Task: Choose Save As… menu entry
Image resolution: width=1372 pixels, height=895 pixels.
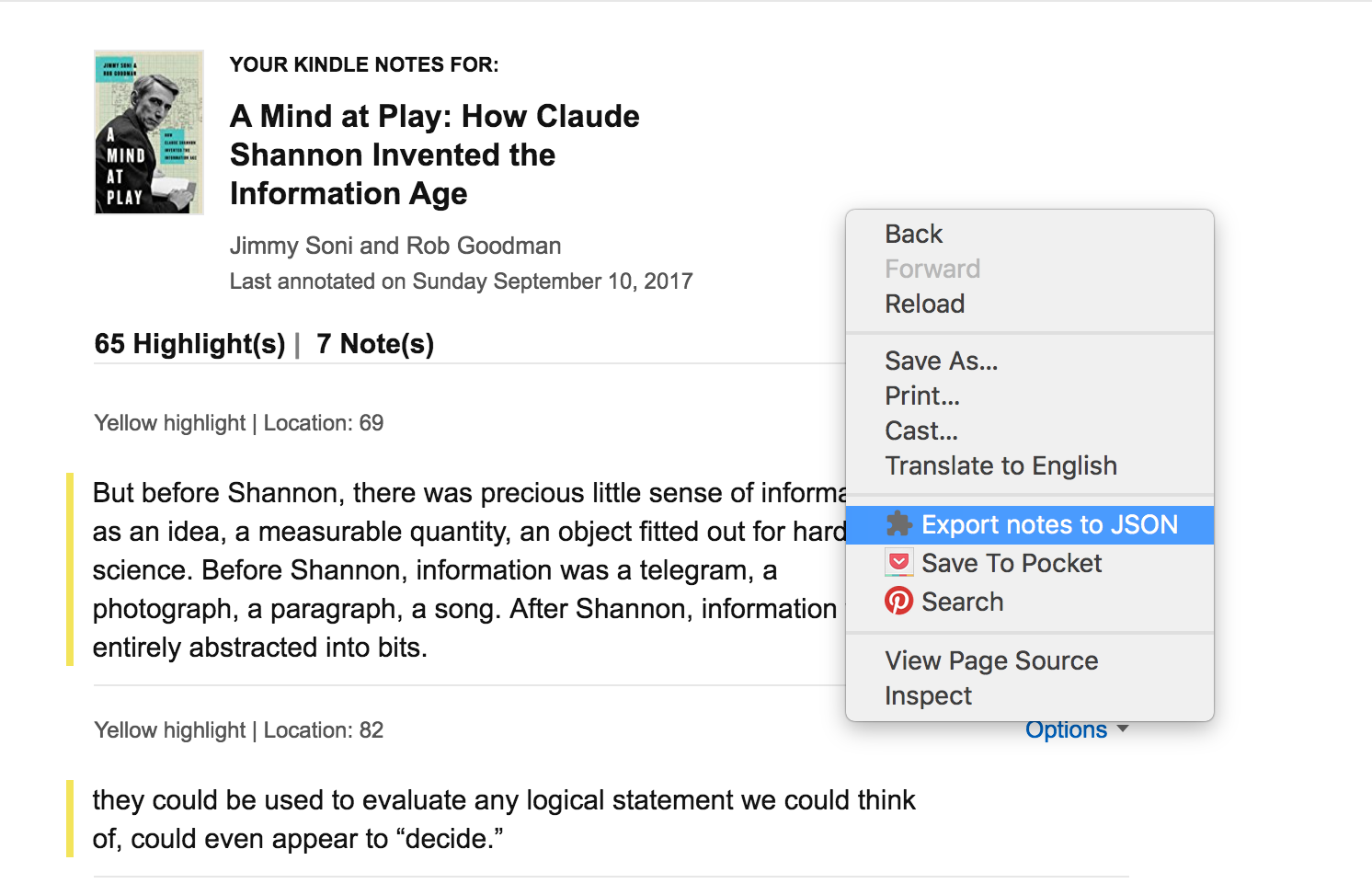Action: (x=941, y=361)
